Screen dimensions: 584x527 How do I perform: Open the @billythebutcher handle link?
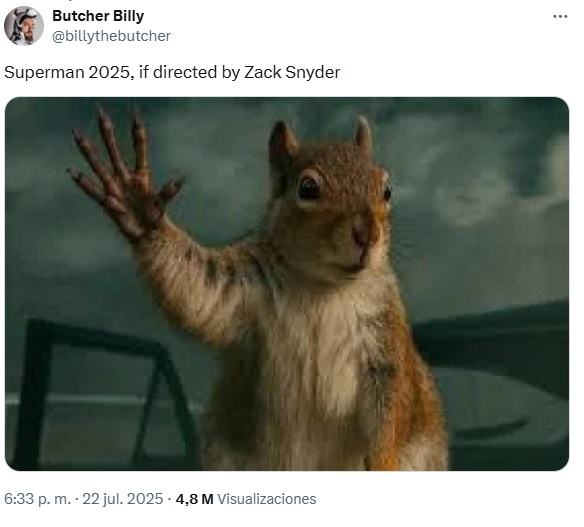(x=111, y=36)
